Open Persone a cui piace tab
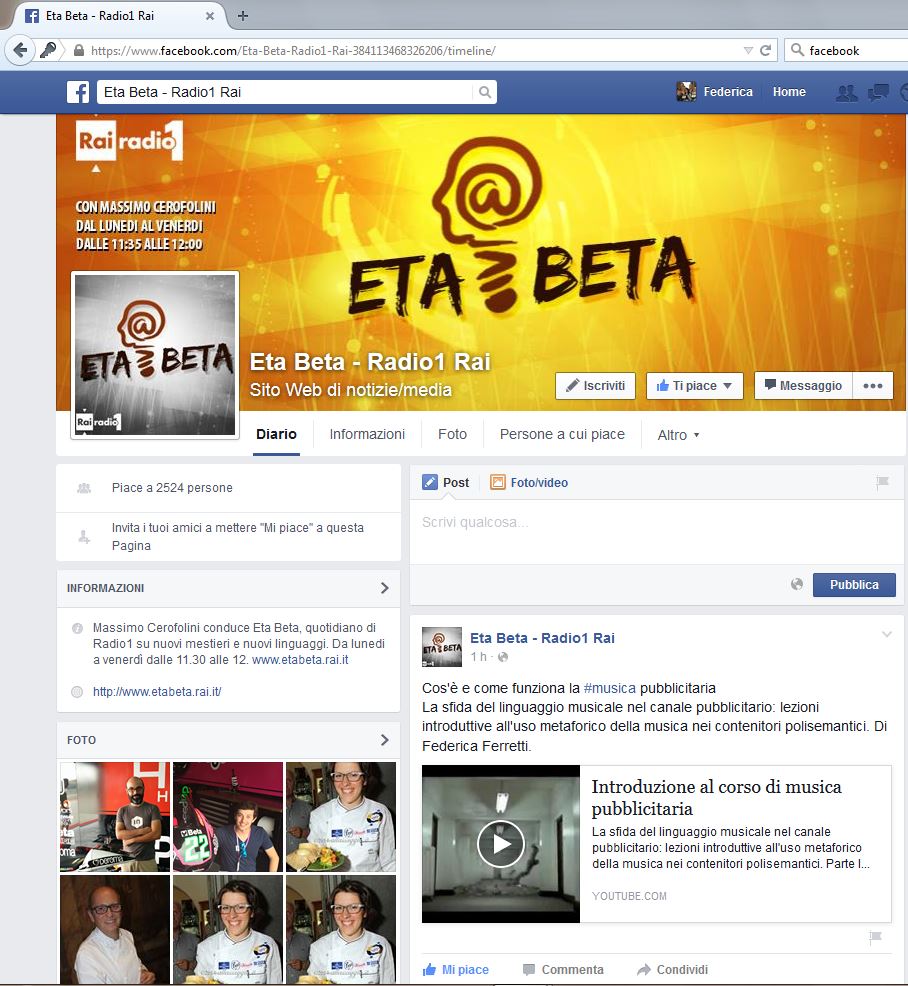 click(562, 435)
